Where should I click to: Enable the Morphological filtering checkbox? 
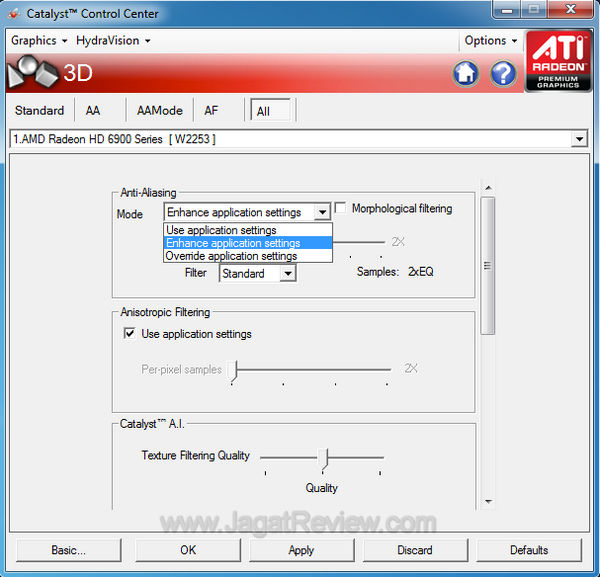coord(341,209)
